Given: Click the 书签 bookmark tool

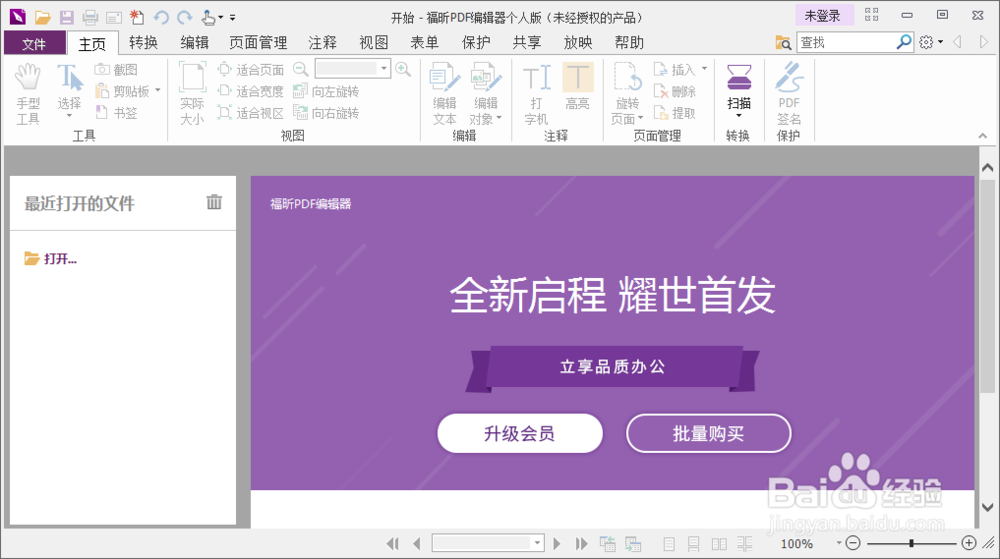Looking at the screenshot, I should [116, 113].
